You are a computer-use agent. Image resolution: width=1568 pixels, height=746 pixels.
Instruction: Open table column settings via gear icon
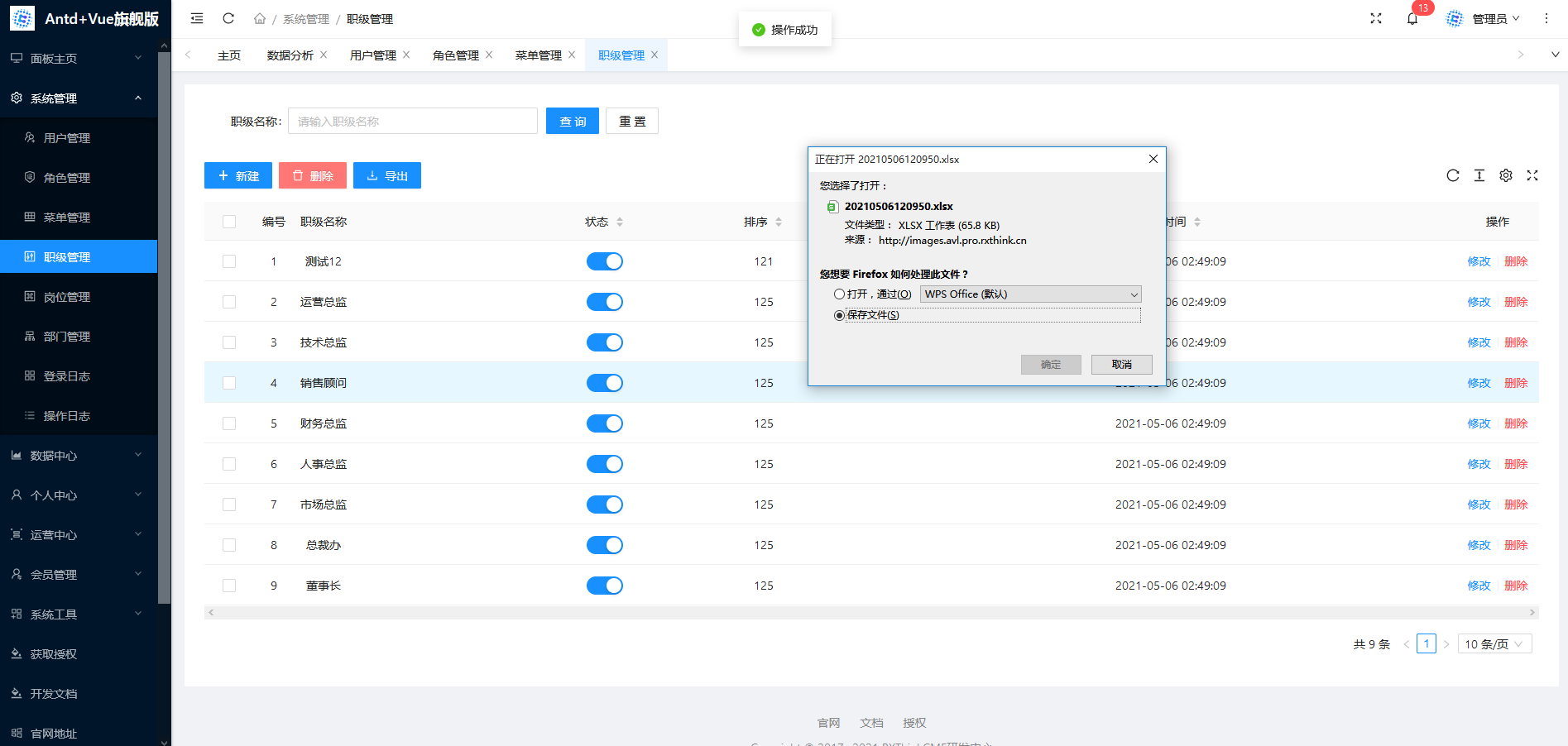[1505, 175]
